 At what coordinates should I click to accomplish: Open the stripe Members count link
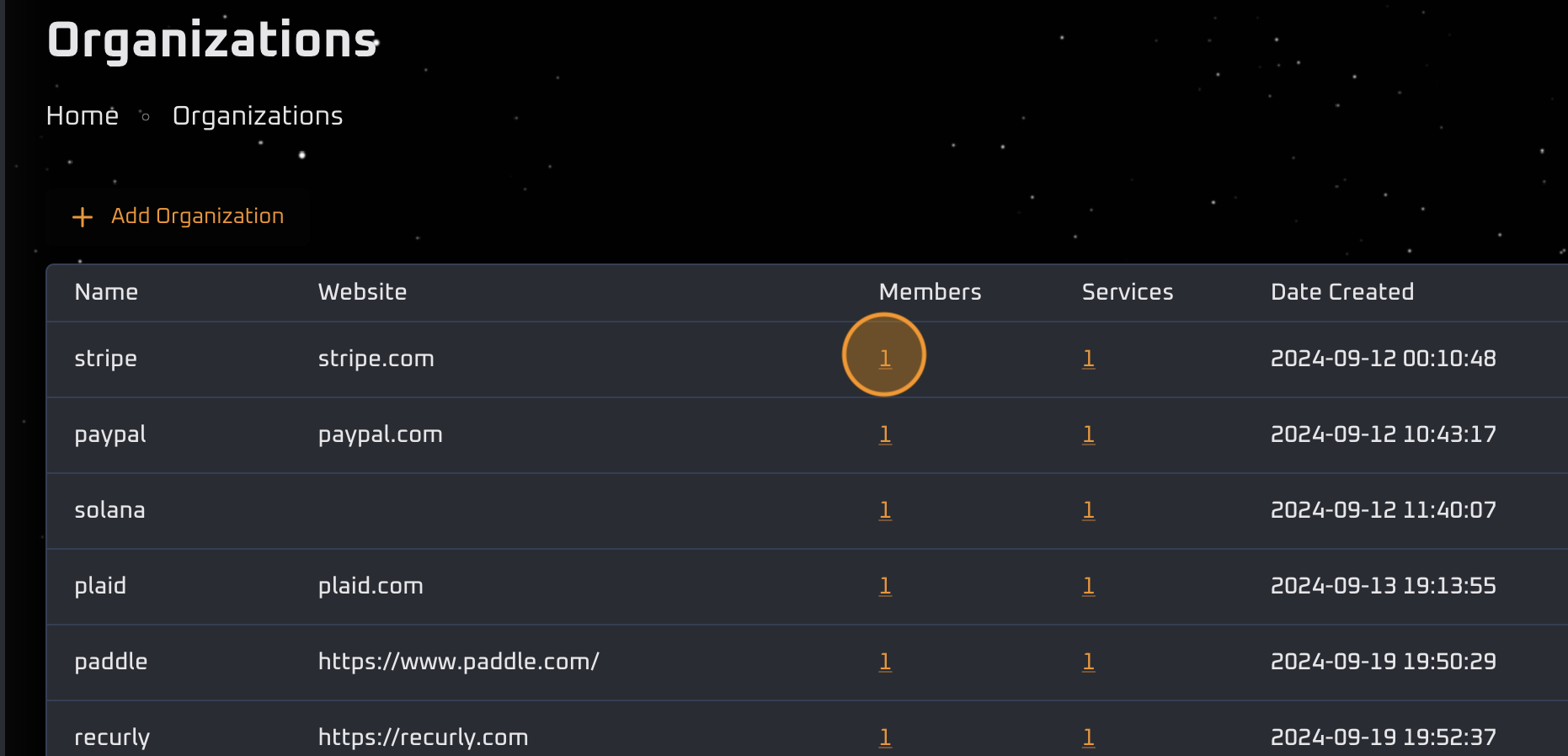point(885,359)
